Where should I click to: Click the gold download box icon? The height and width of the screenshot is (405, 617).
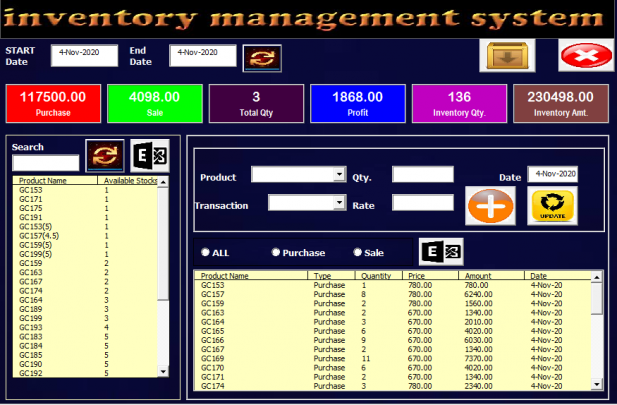[511, 56]
